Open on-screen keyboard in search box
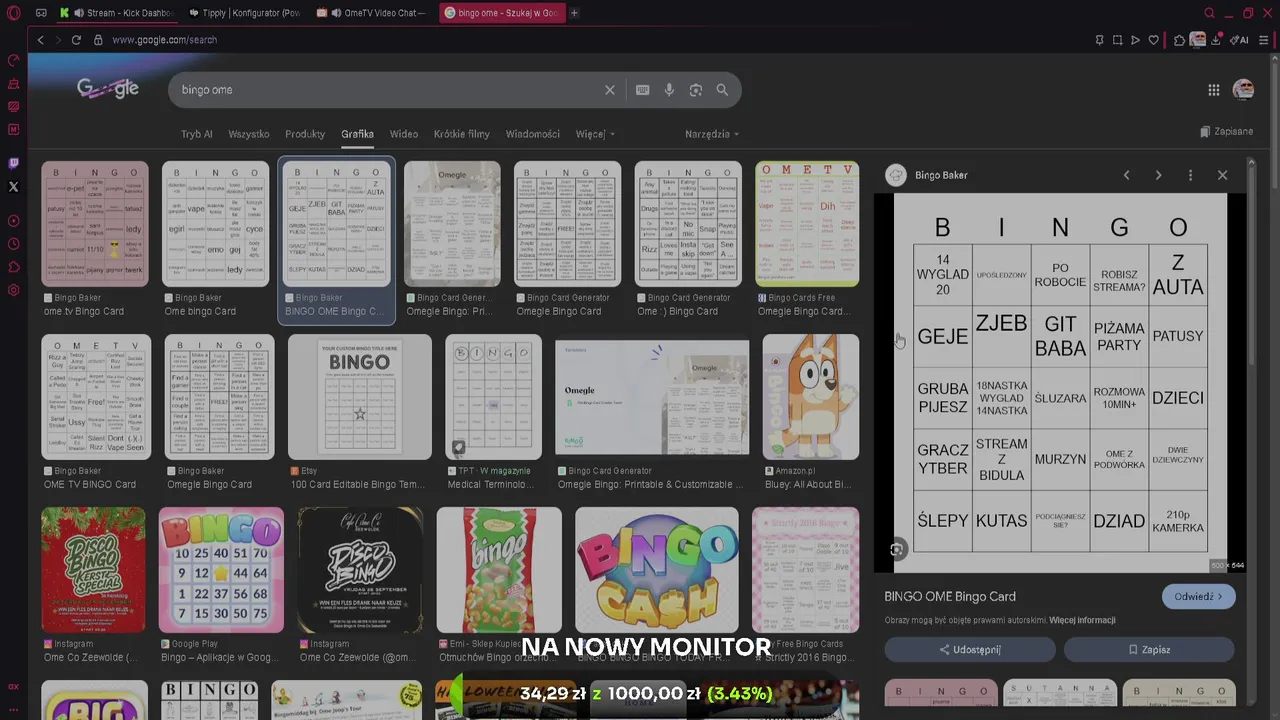 pyautogui.click(x=643, y=90)
